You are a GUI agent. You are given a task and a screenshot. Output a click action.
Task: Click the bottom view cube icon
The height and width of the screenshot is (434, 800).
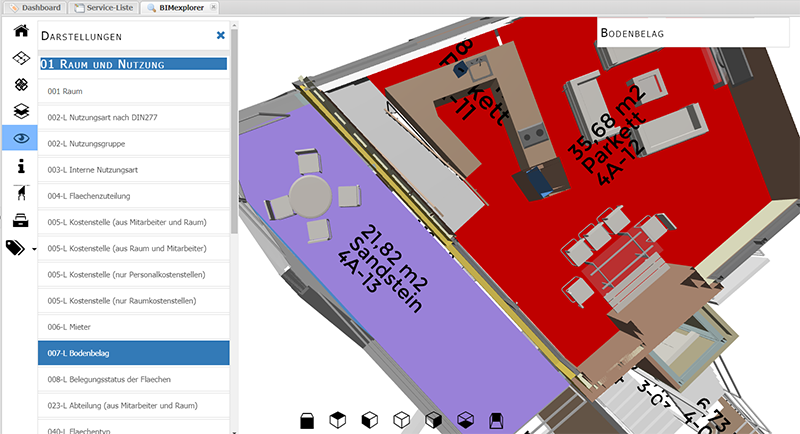pos(465,420)
